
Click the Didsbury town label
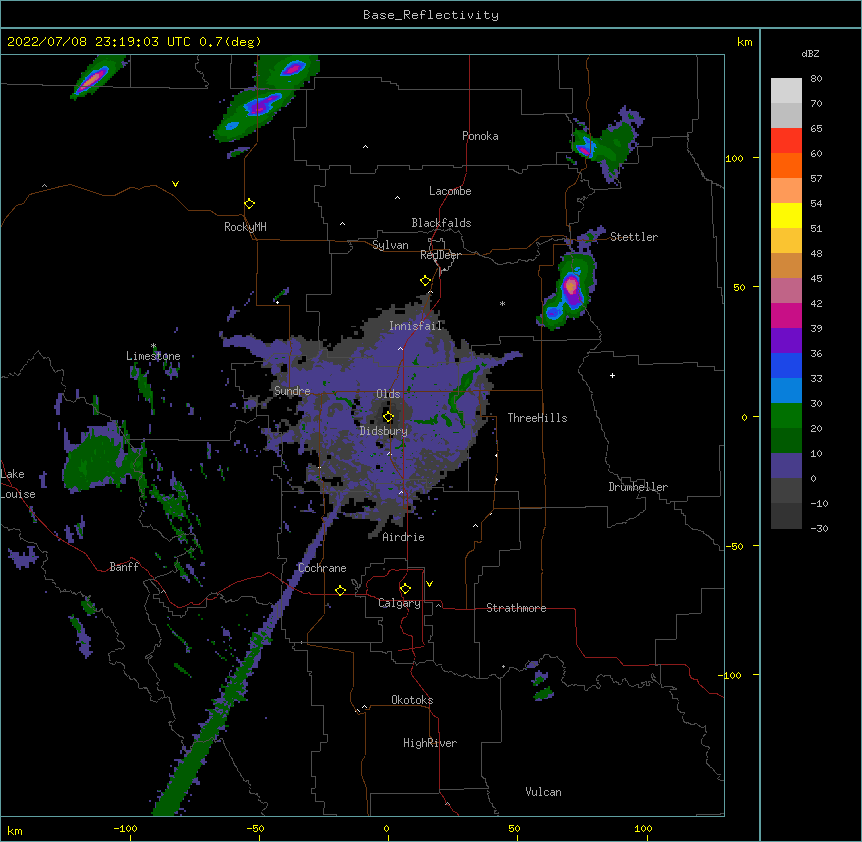(x=384, y=431)
